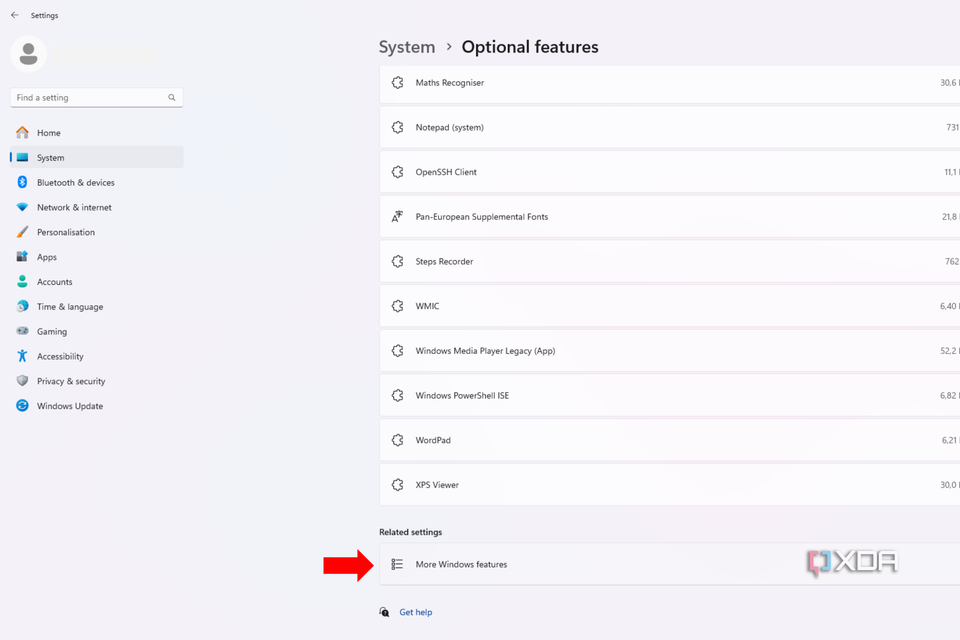This screenshot has width=960, height=640.
Task: Click System in the breadcrumb
Action: coord(407,47)
